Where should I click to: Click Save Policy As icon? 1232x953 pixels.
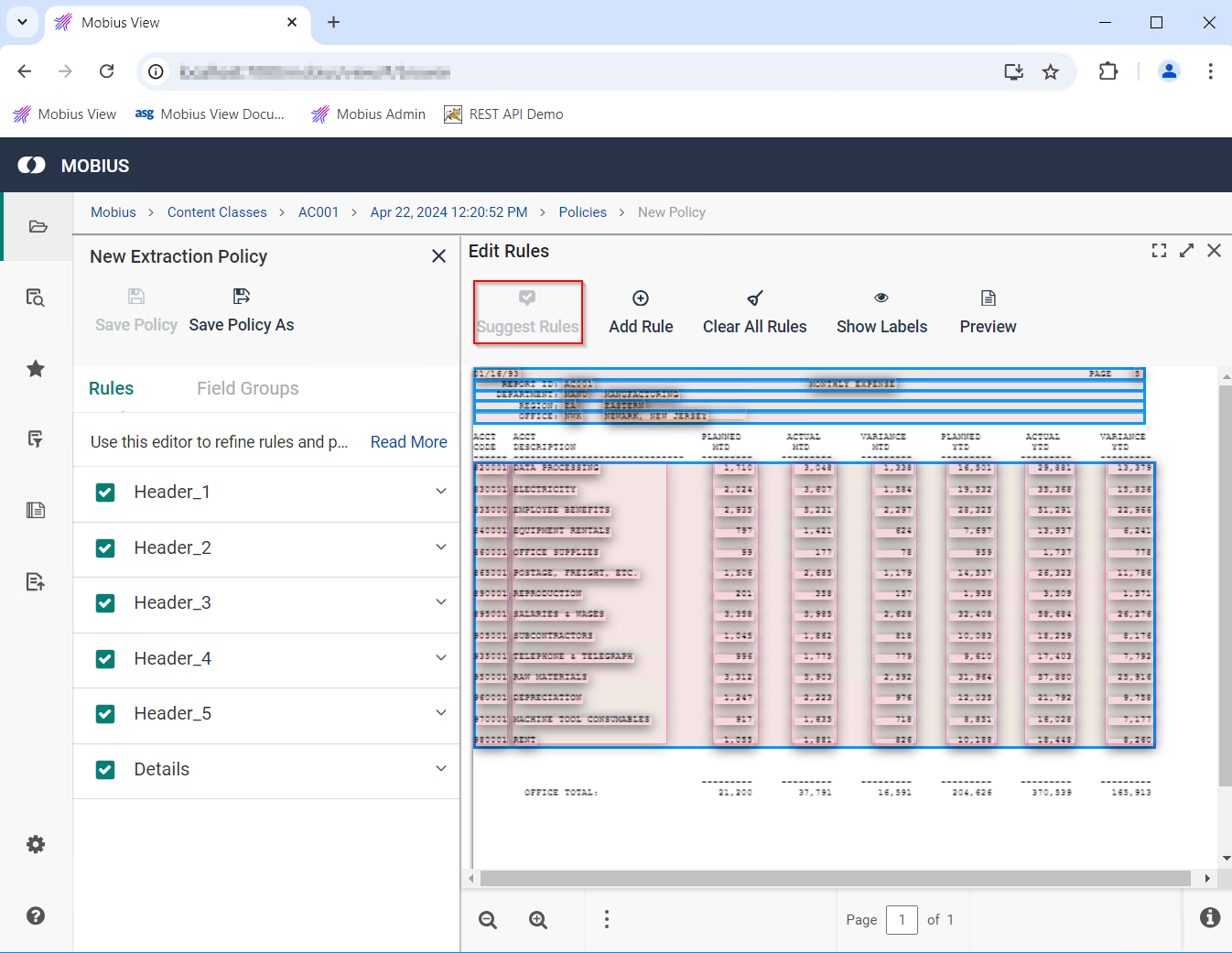(242, 296)
